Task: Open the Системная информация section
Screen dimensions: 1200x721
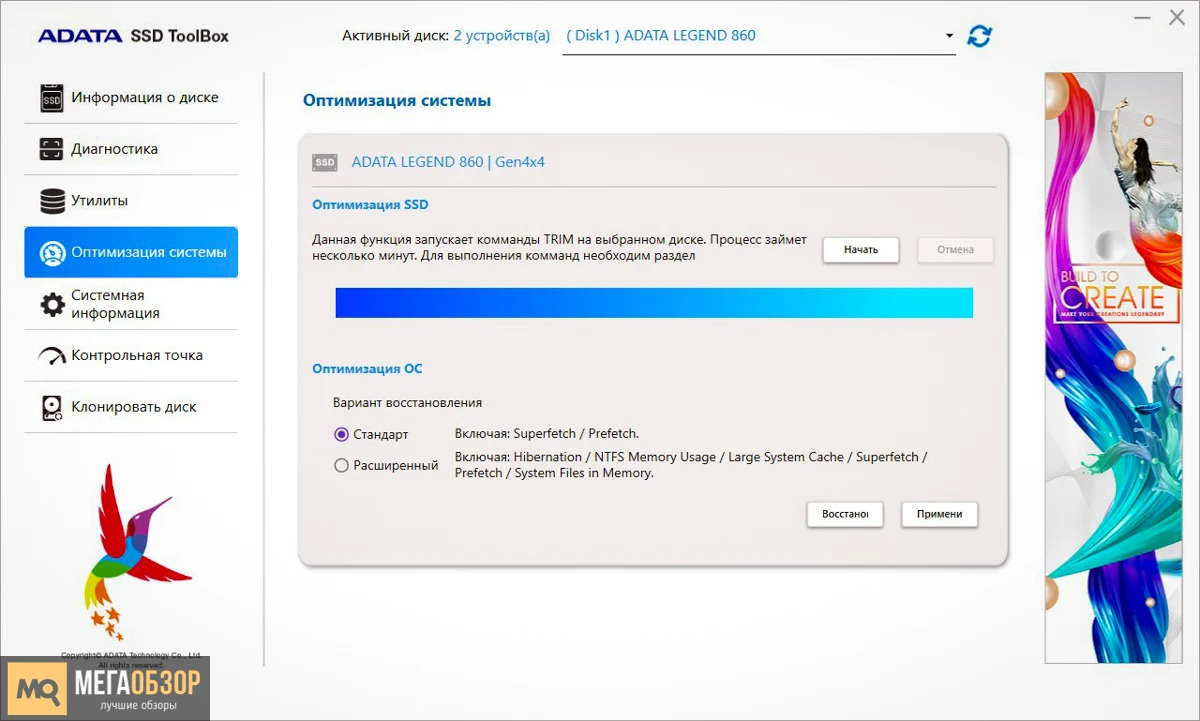Action: click(131, 304)
